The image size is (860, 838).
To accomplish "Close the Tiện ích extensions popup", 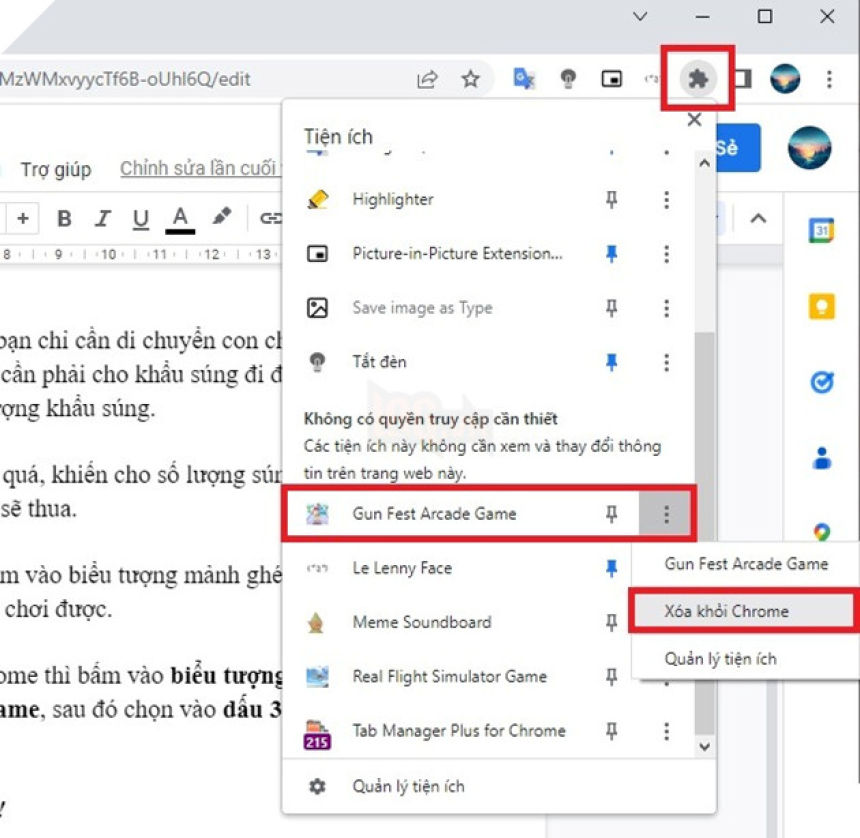I will click(x=694, y=120).
